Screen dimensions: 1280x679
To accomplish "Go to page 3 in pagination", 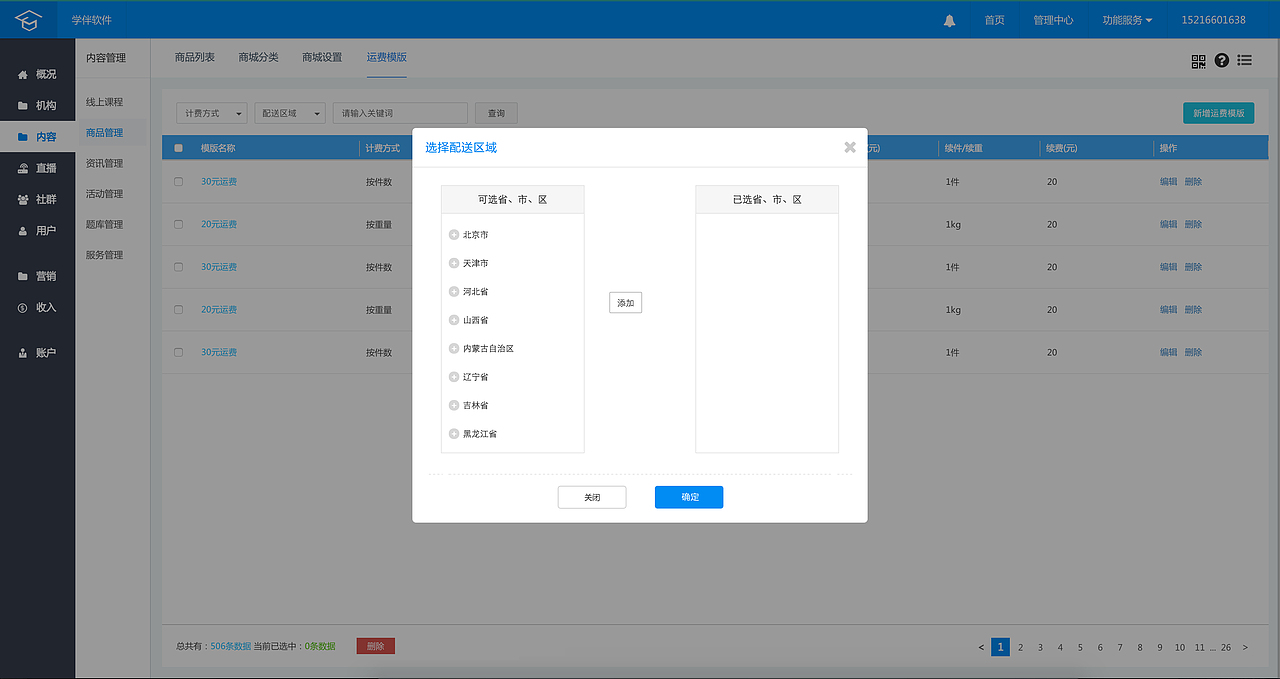I will (x=1040, y=647).
